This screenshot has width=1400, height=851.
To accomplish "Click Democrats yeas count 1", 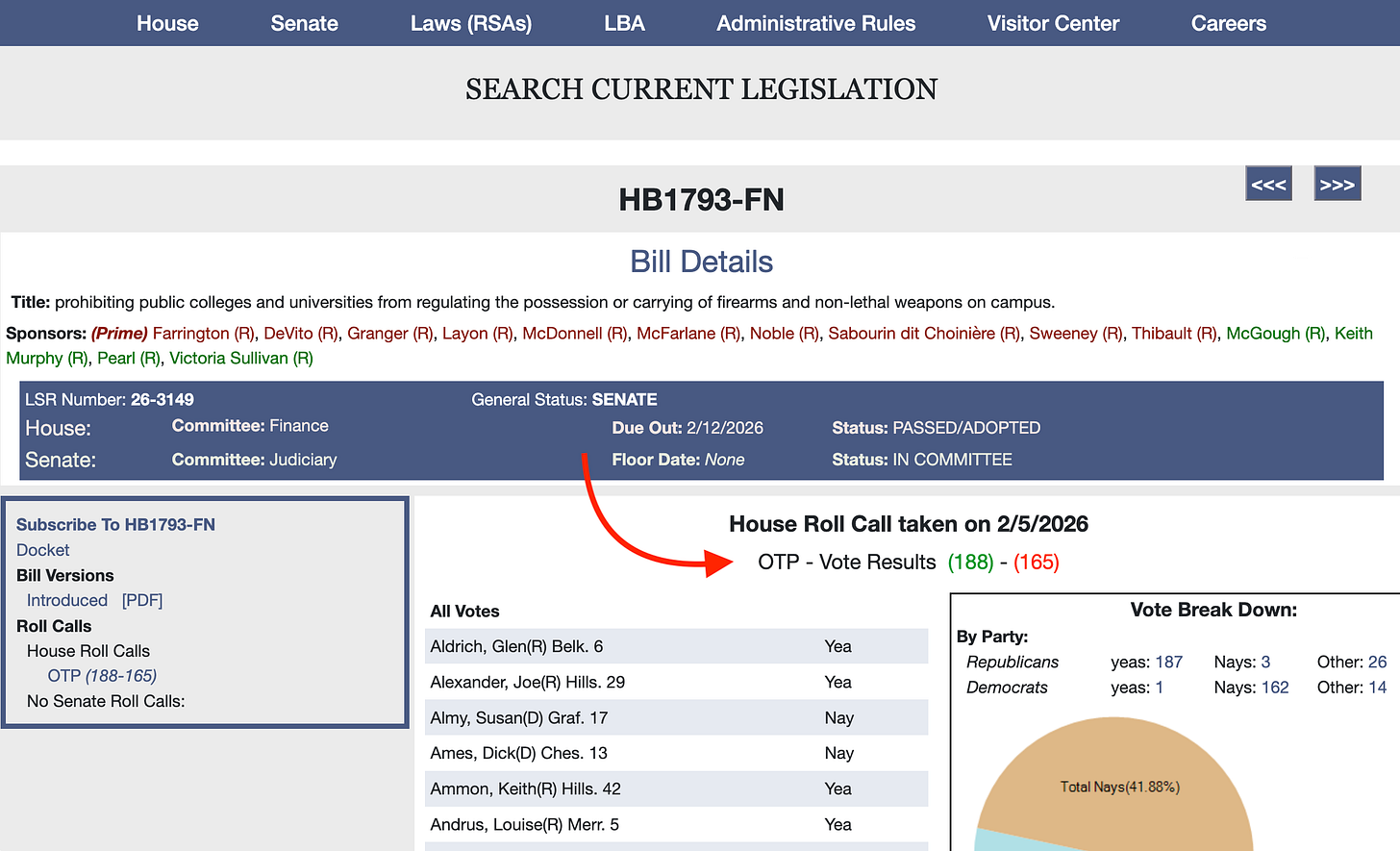I will coord(1159,688).
